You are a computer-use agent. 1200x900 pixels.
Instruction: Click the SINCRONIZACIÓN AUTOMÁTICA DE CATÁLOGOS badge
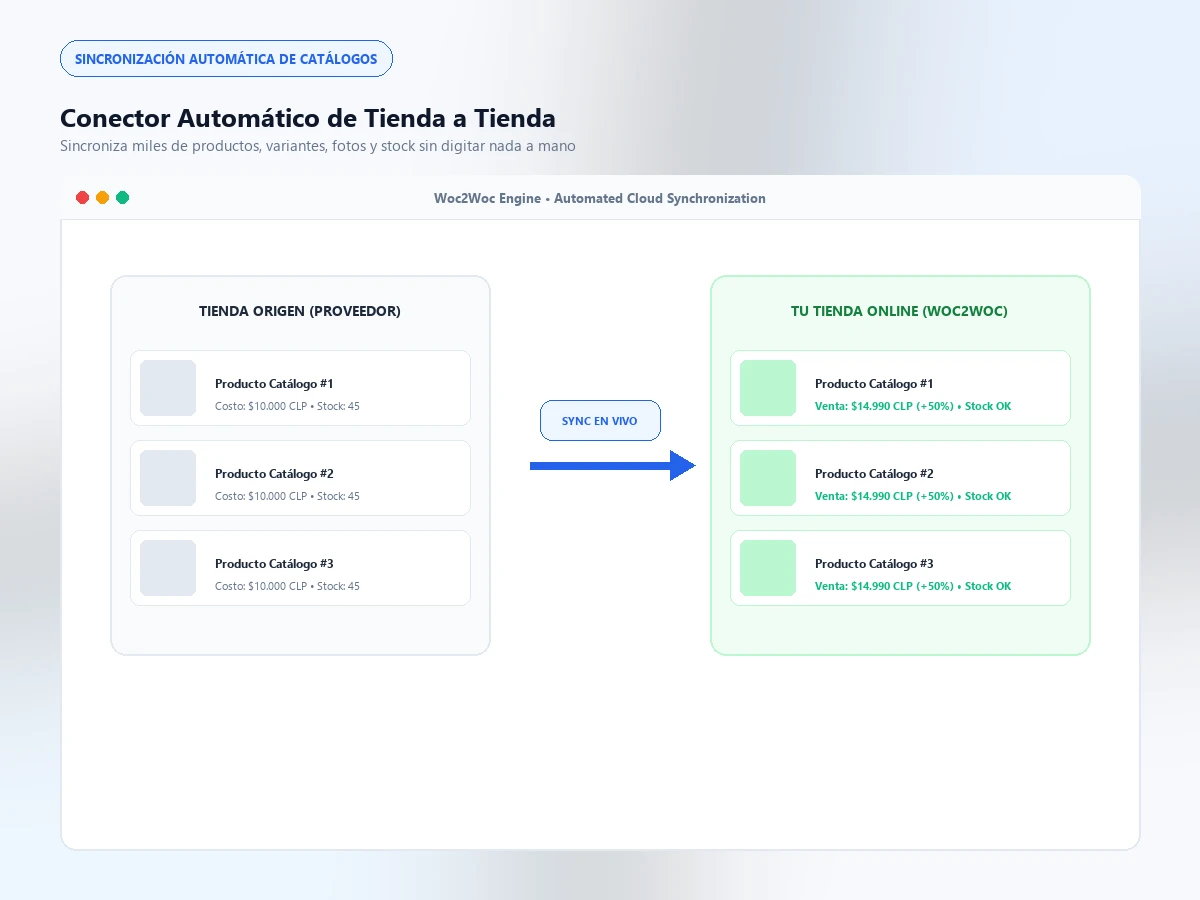(x=226, y=59)
